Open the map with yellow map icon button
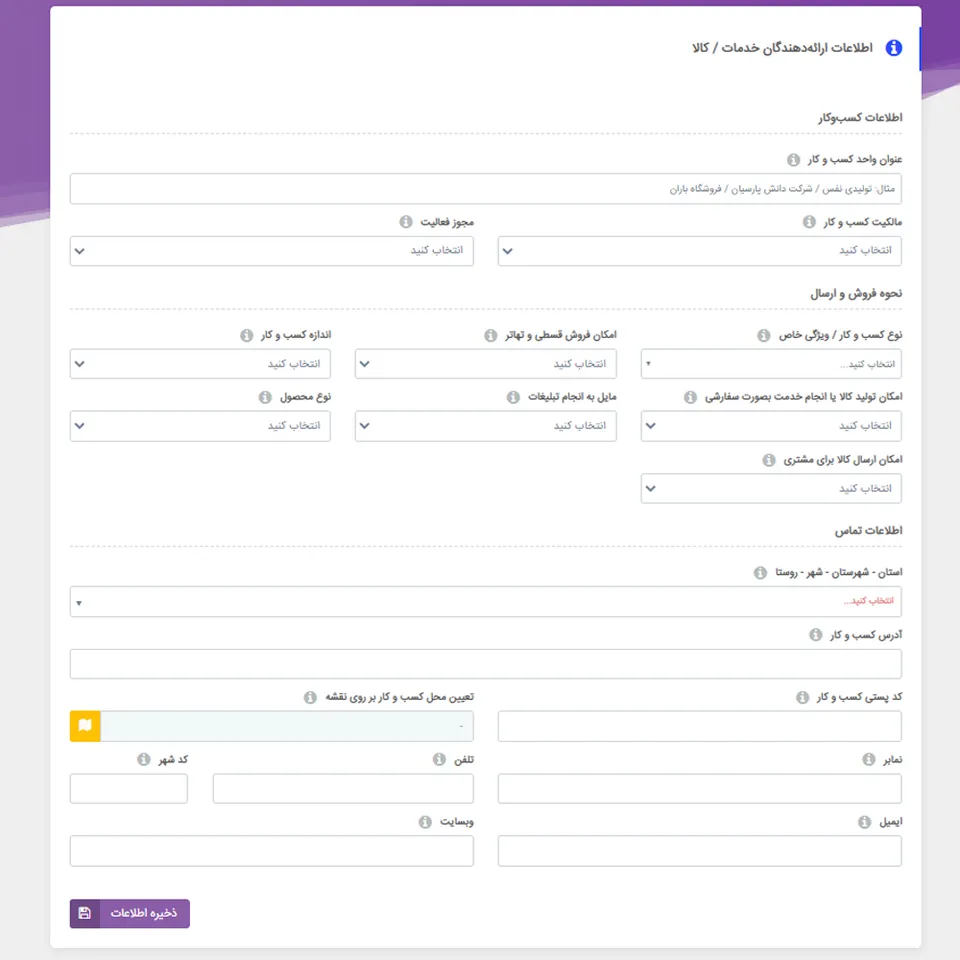This screenshot has width=960, height=960. point(85,726)
